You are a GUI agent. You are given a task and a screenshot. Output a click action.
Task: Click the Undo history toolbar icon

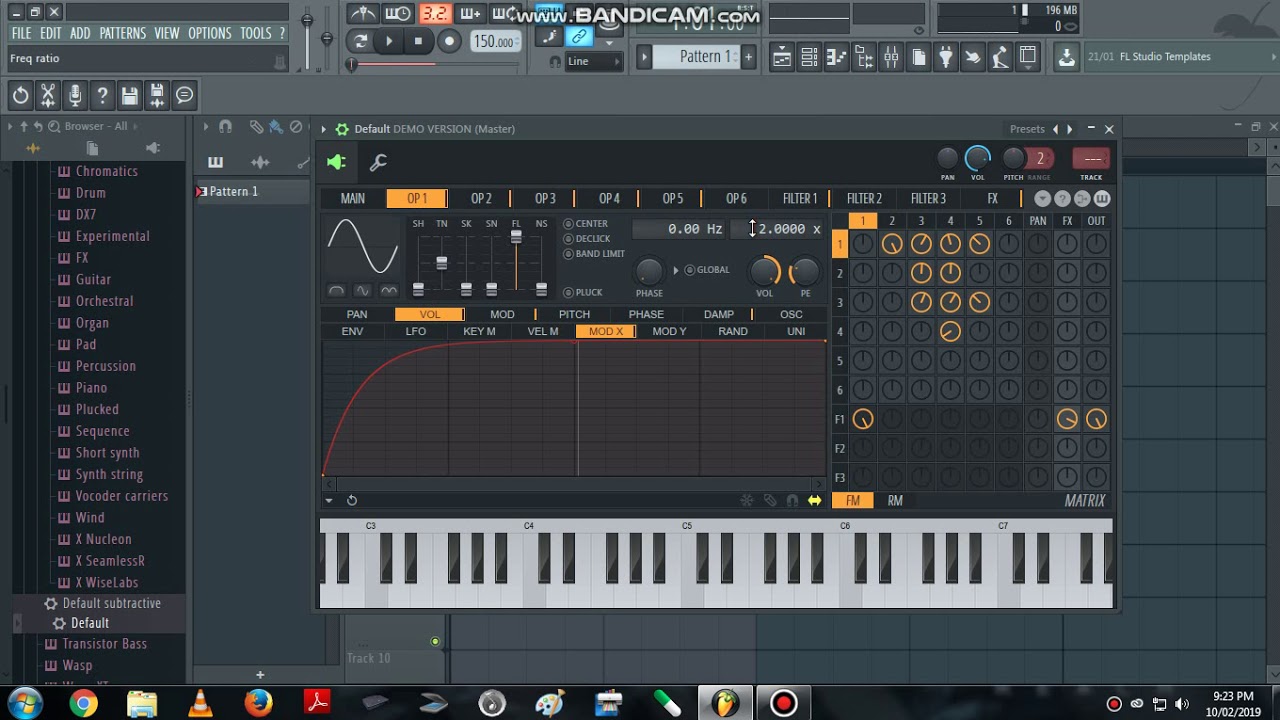20,95
